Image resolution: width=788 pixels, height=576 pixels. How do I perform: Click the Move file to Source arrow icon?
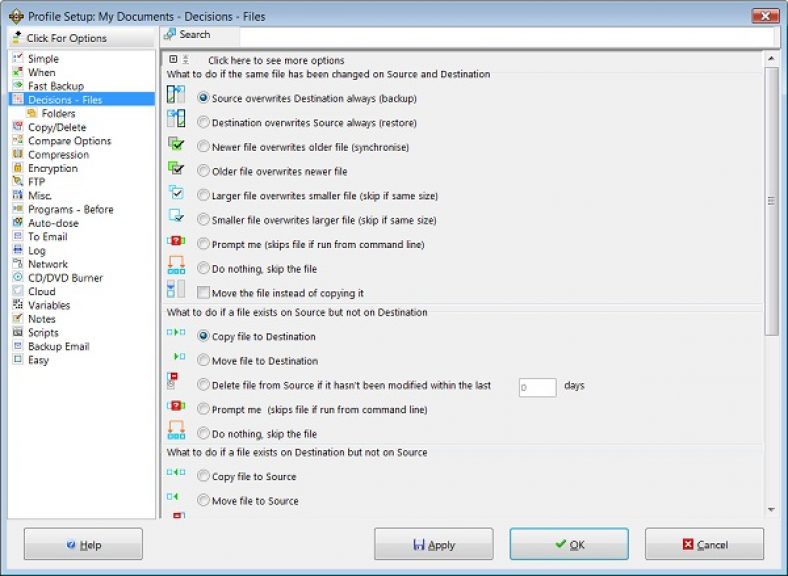[172, 497]
